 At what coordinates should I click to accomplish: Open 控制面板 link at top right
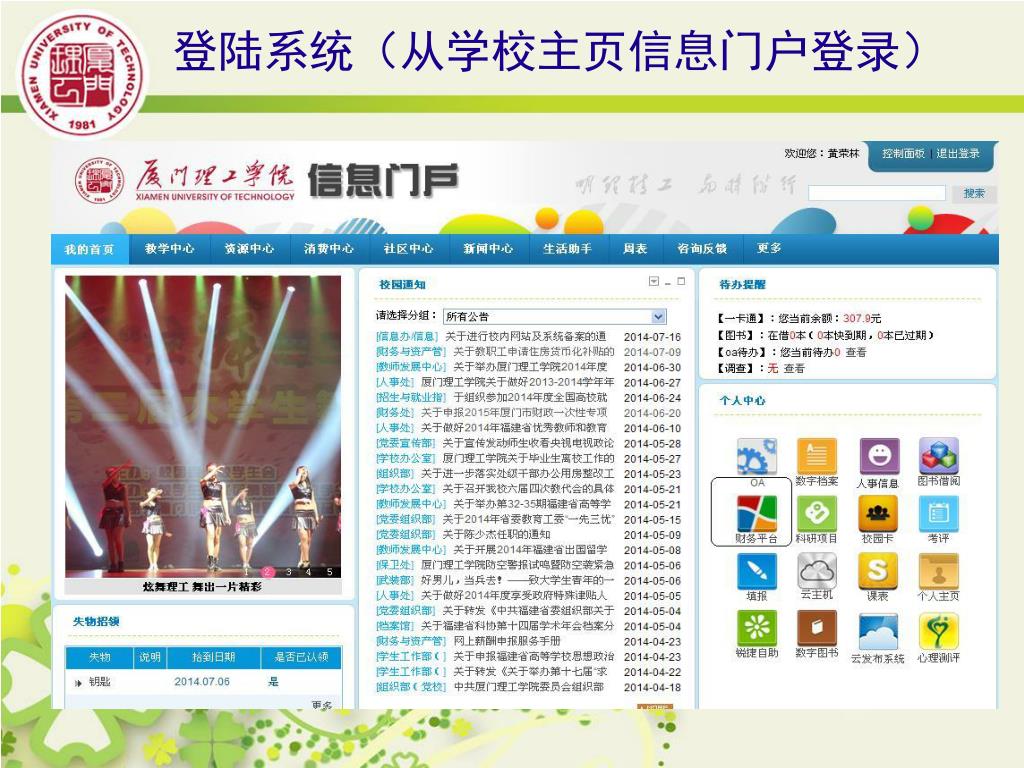tap(903, 153)
